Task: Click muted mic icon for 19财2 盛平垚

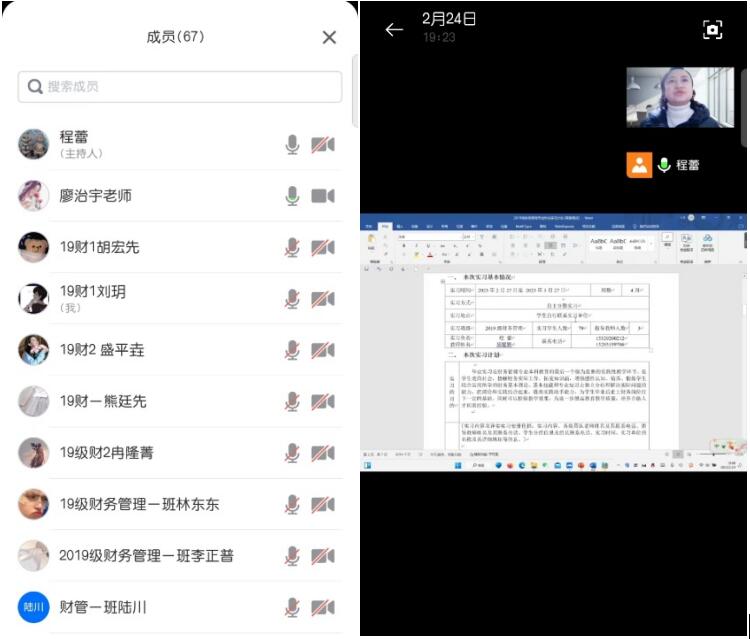Action: 292,350
